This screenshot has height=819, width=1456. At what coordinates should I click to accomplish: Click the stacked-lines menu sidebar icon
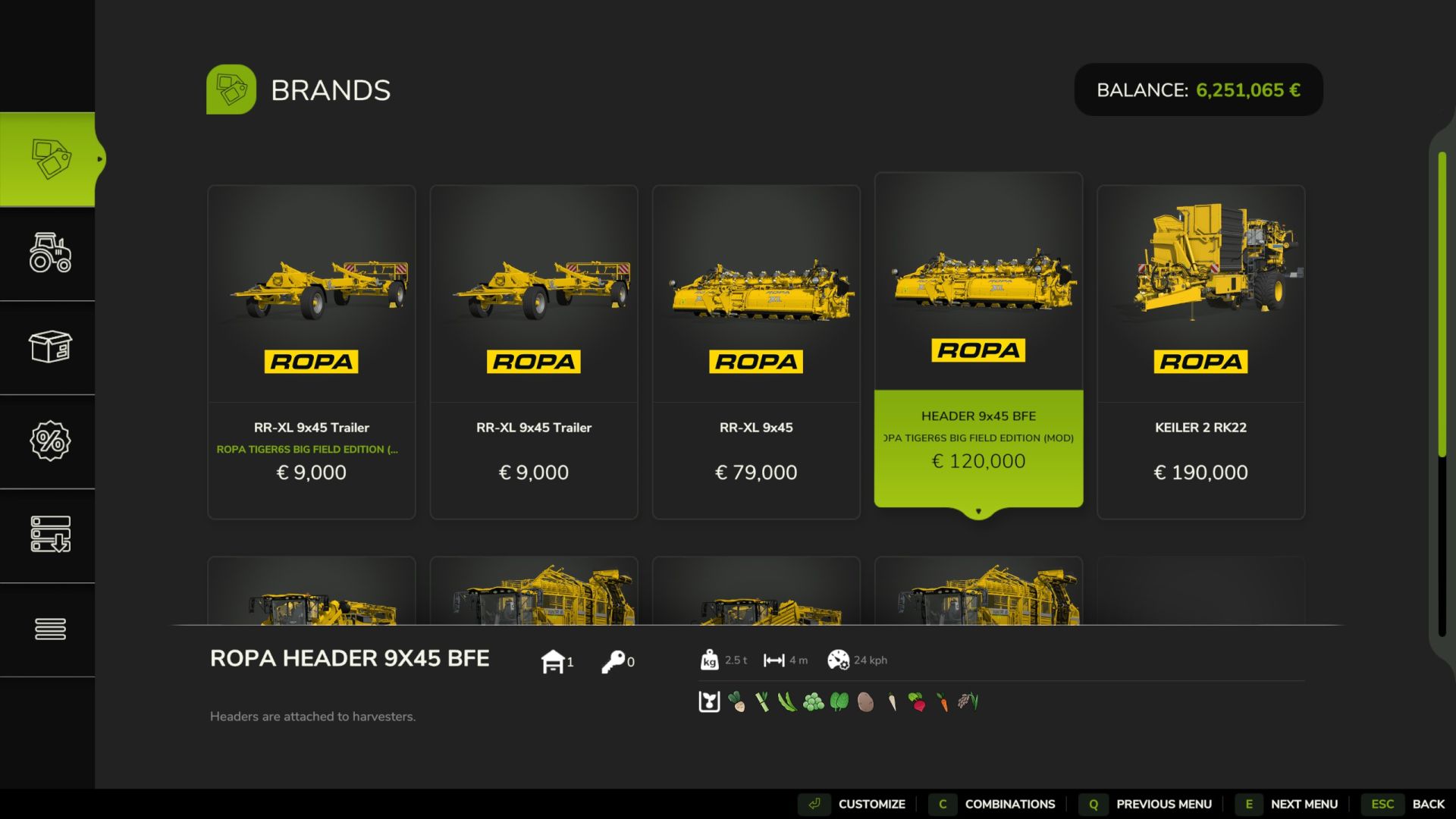pyautogui.click(x=49, y=629)
